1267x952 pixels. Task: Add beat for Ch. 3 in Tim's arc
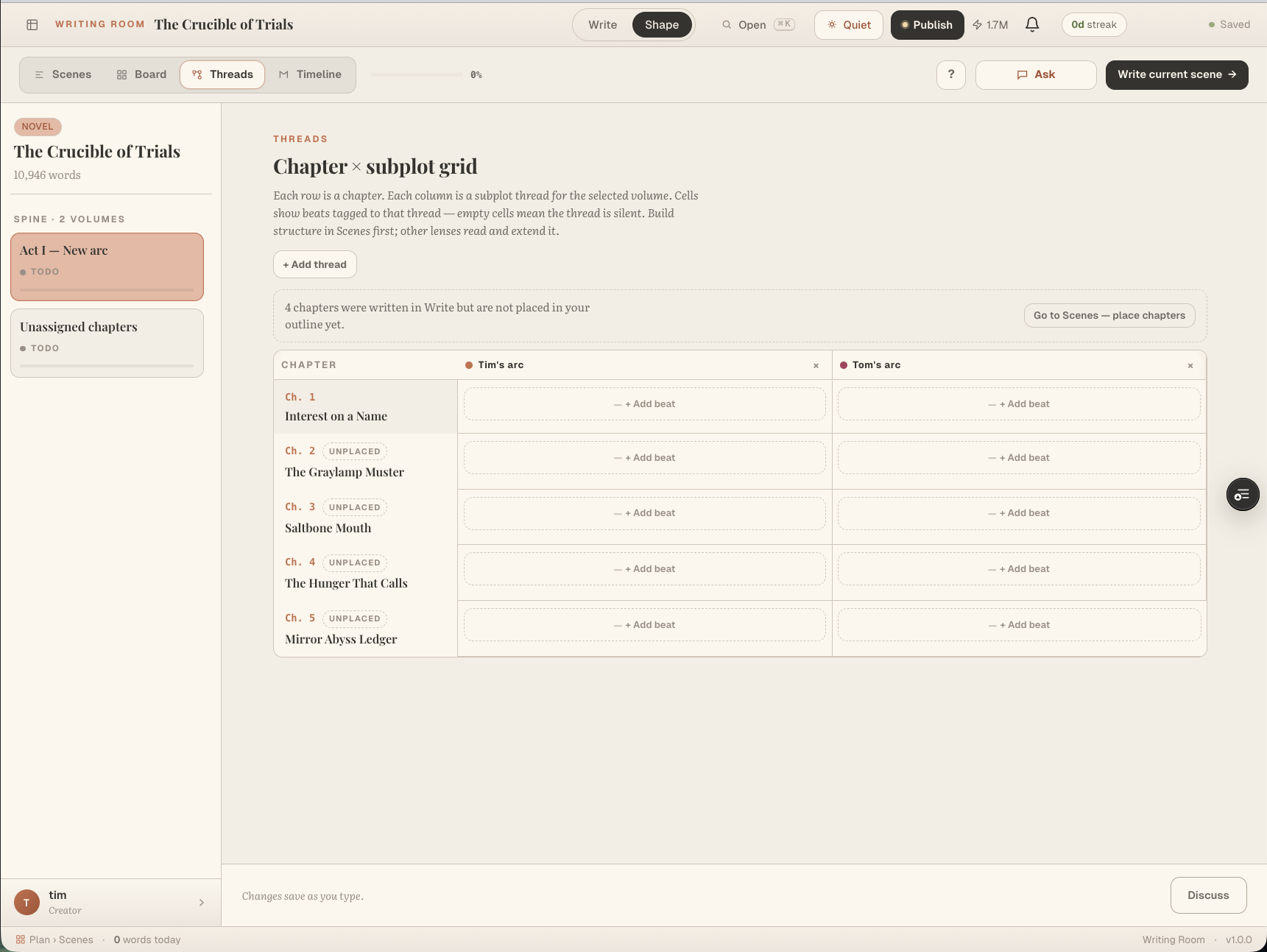(645, 513)
